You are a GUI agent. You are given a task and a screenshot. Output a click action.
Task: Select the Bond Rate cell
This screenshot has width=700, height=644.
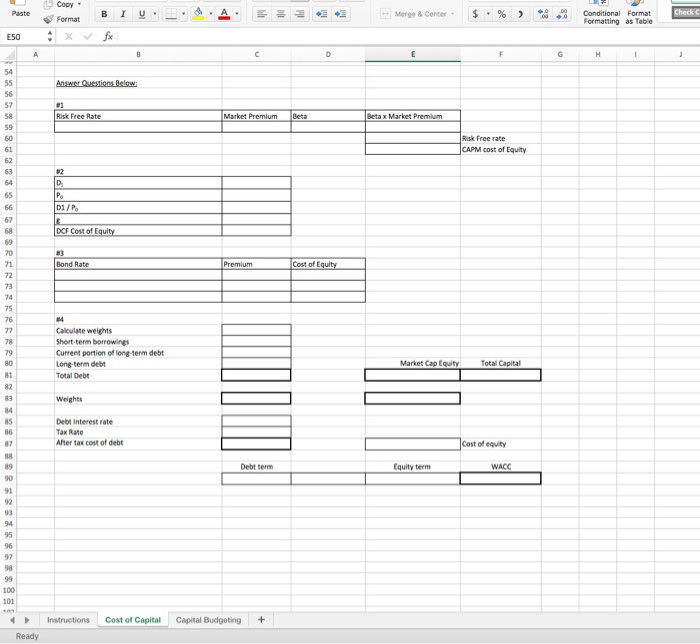138,264
